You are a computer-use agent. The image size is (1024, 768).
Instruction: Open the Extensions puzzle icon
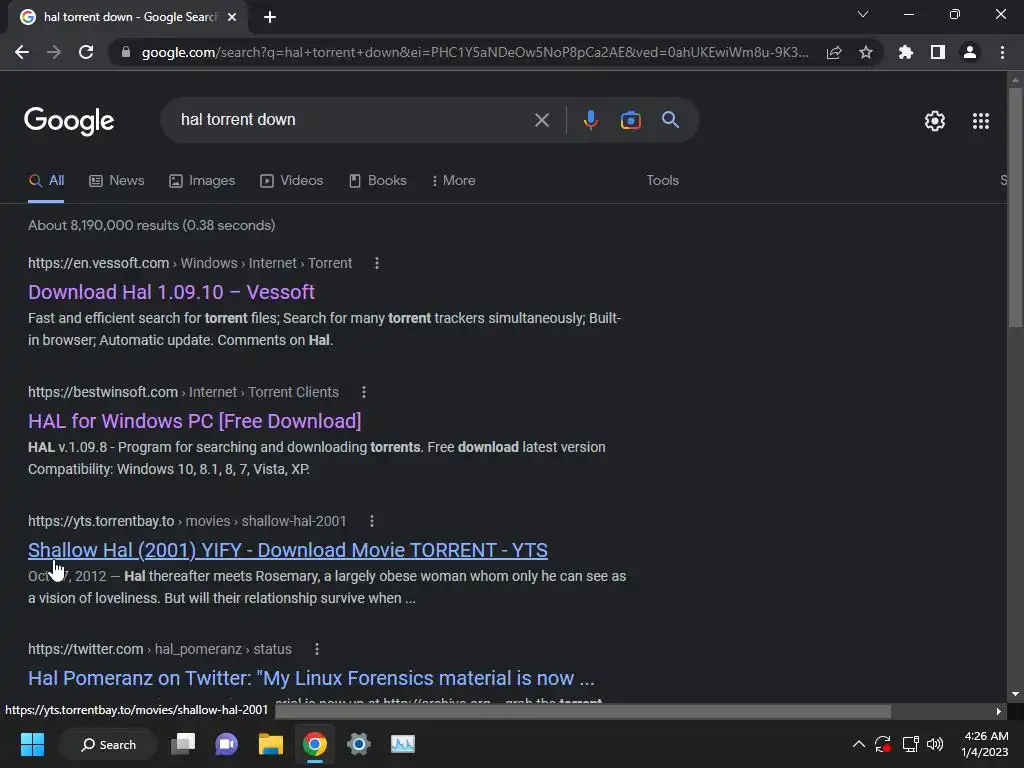pos(906,52)
